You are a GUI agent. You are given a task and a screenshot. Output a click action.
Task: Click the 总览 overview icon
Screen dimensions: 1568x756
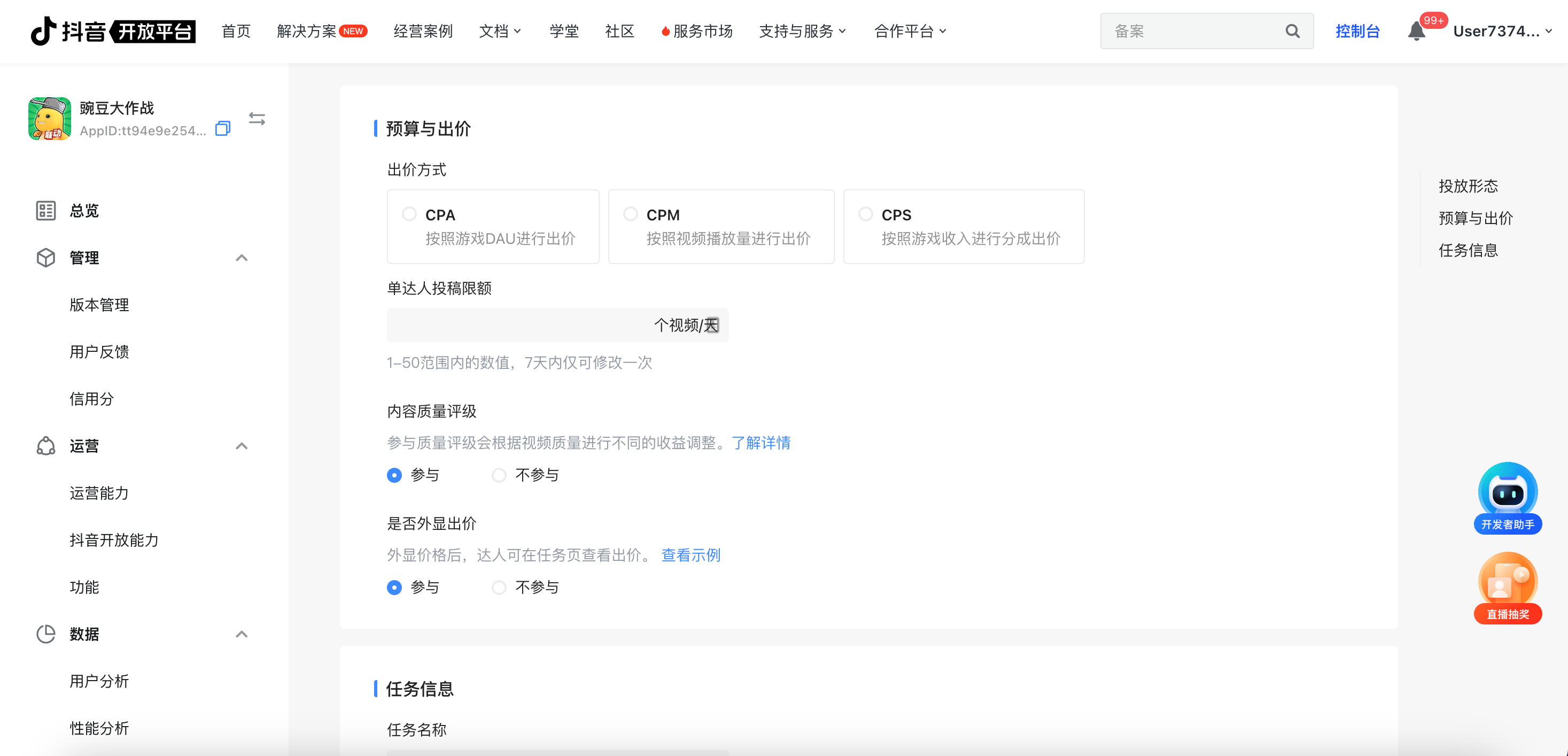(45, 210)
